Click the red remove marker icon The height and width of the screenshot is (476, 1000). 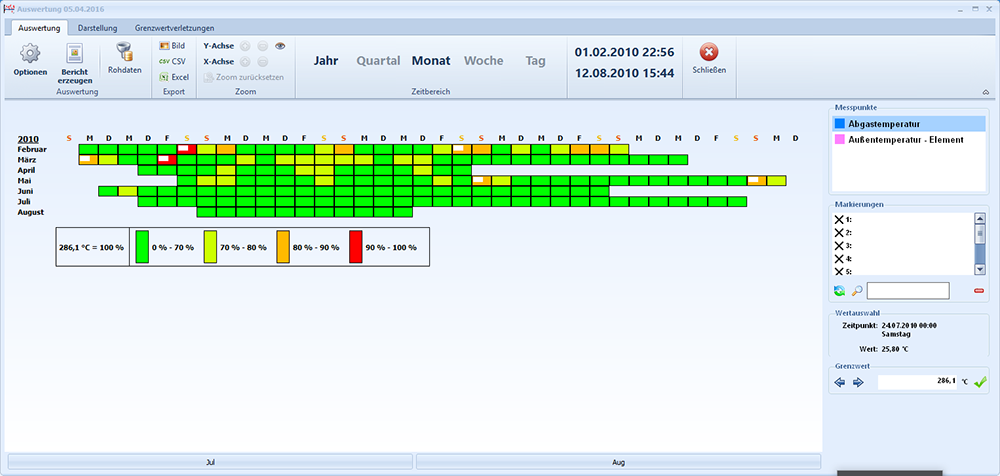click(x=979, y=291)
